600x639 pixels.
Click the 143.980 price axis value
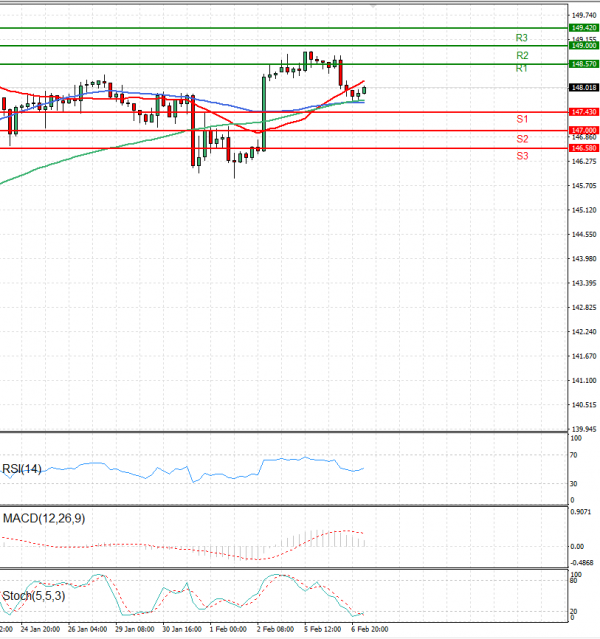[x=584, y=259]
